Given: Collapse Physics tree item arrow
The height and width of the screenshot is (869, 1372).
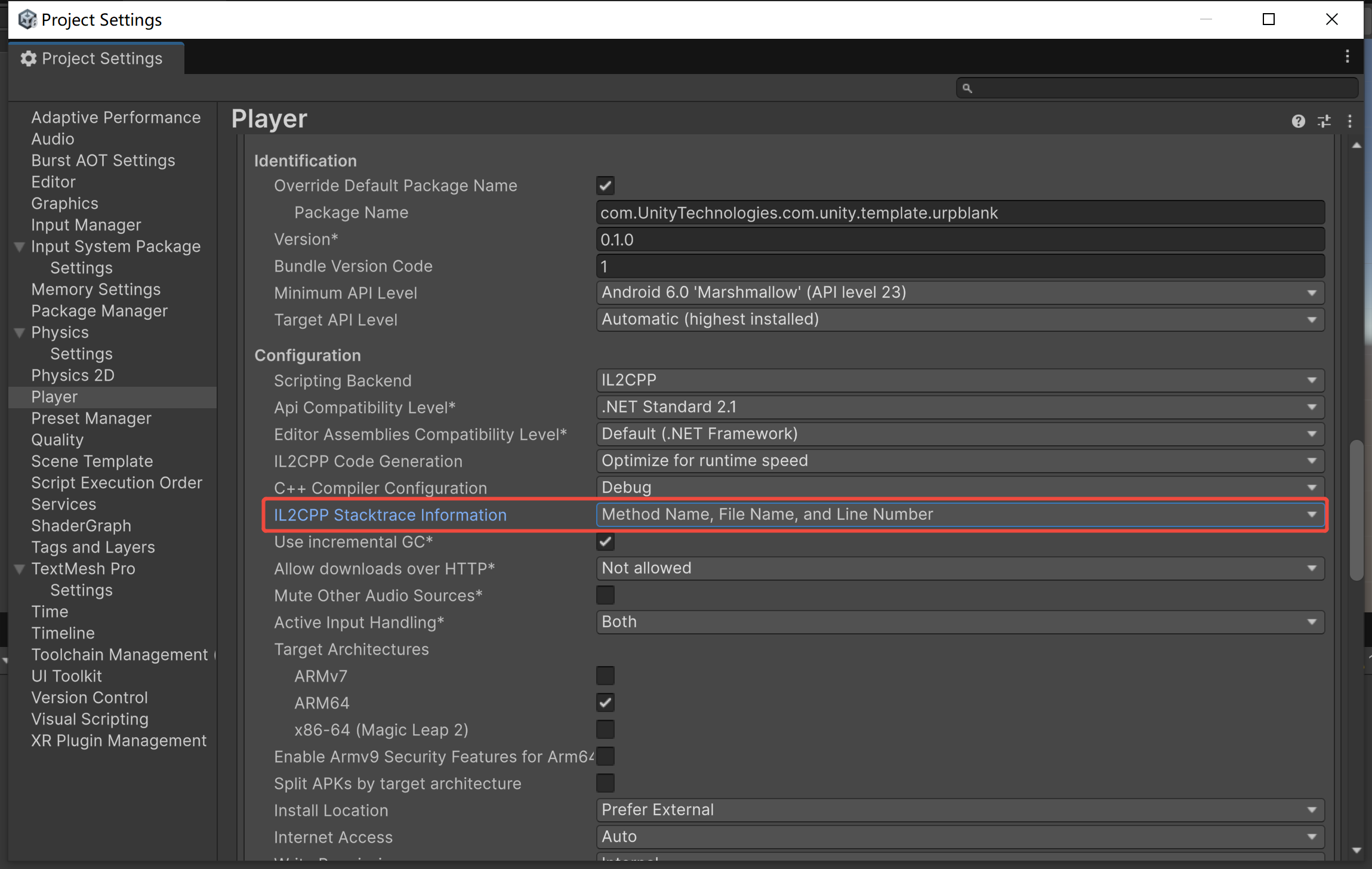Looking at the screenshot, I should [x=19, y=332].
